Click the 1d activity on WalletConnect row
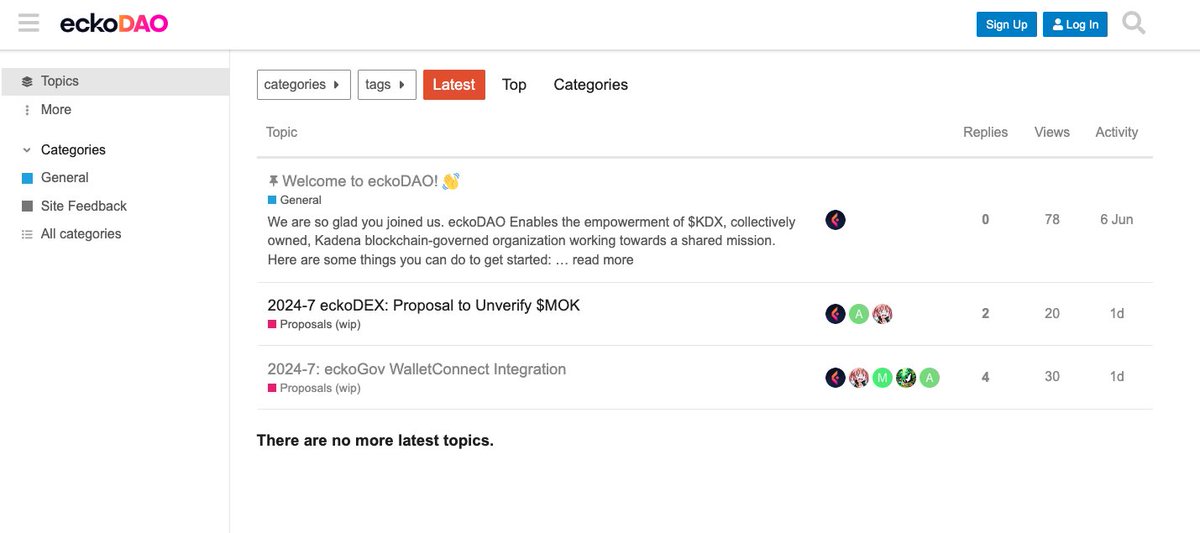The width and height of the screenshot is (1200, 533). (1117, 377)
